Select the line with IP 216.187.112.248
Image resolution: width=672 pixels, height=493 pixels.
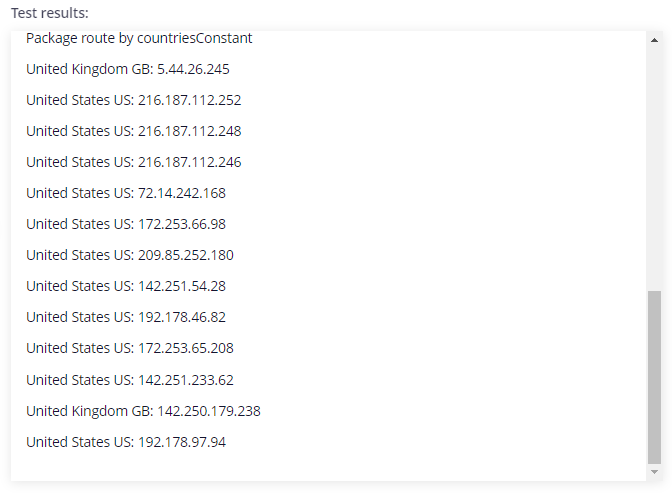coord(134,131)
